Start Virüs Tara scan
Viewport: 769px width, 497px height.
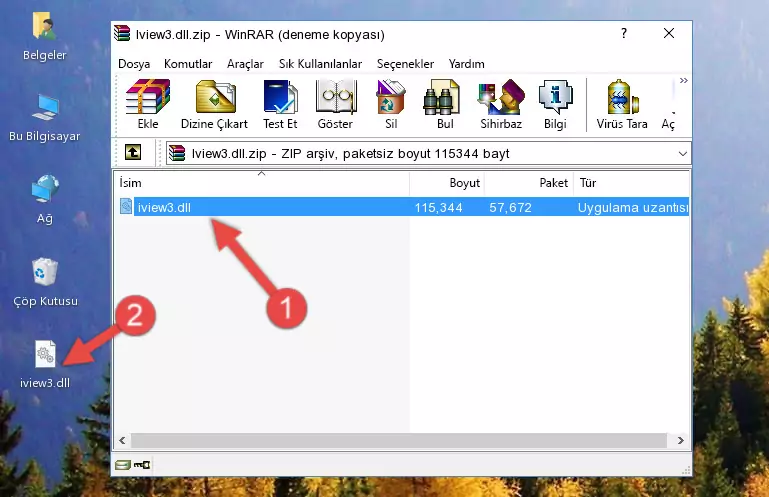[x=622, y=105]
